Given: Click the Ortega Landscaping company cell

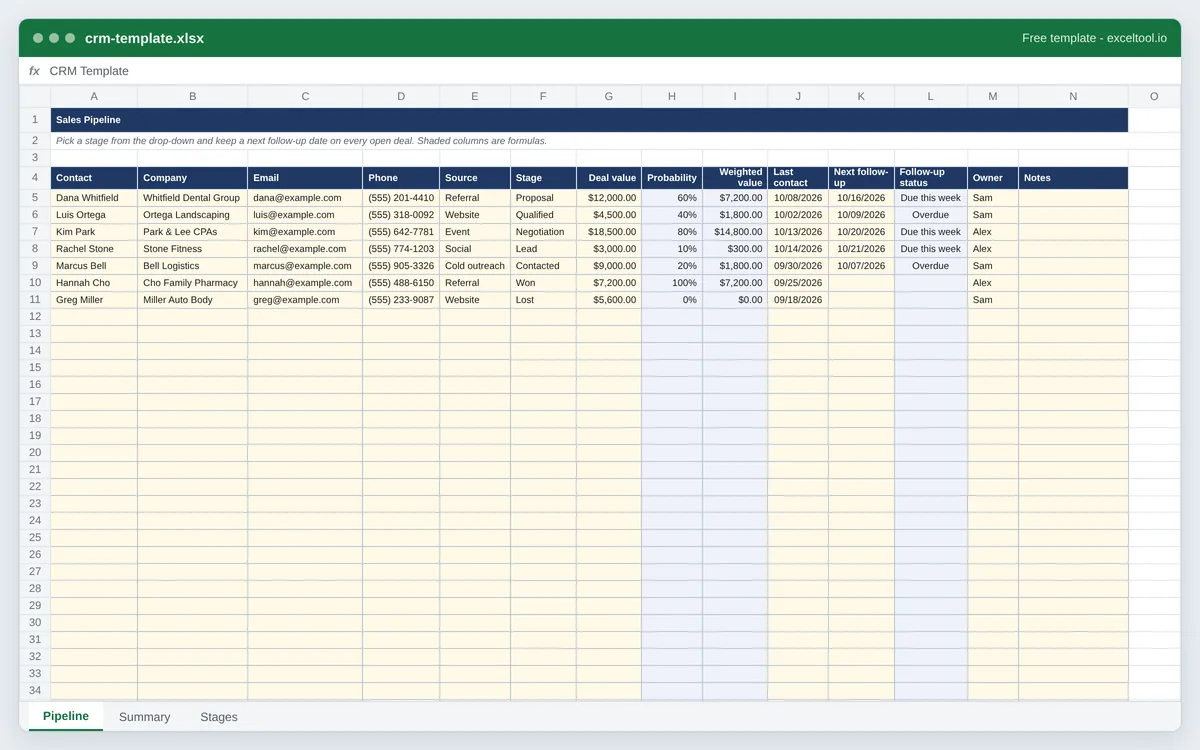Looking at the screenshot, I should point(193,215).
